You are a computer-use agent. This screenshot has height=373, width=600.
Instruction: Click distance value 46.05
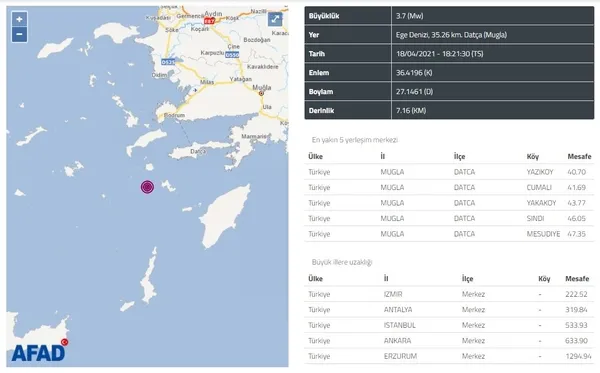[576, 218]
